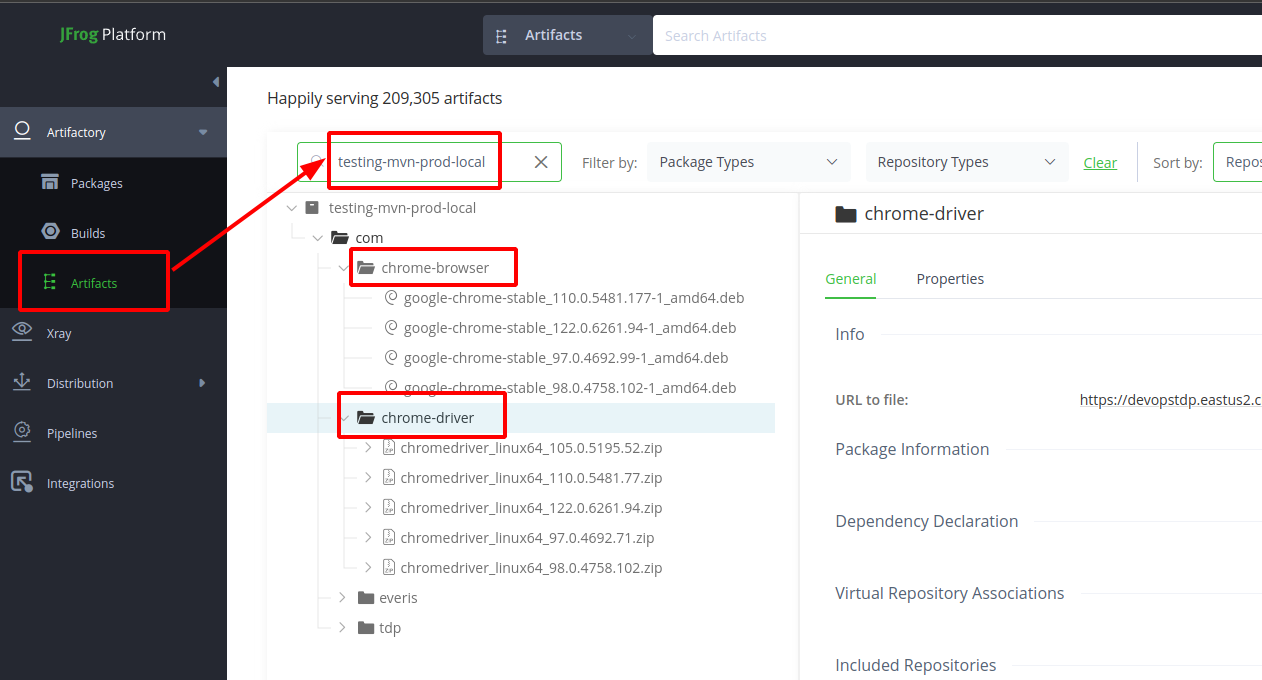The width and height of the screenshot is (1262, 680).
Task: Open Packages in the sidebar
Action: [x=97, y=183]
